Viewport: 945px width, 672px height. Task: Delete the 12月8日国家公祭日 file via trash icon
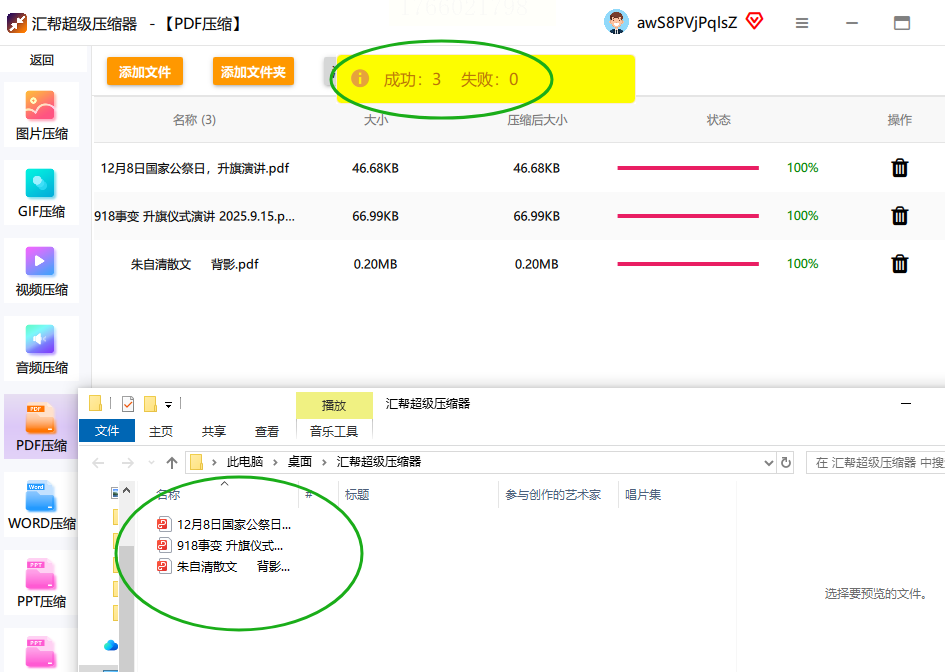point(899,168)
